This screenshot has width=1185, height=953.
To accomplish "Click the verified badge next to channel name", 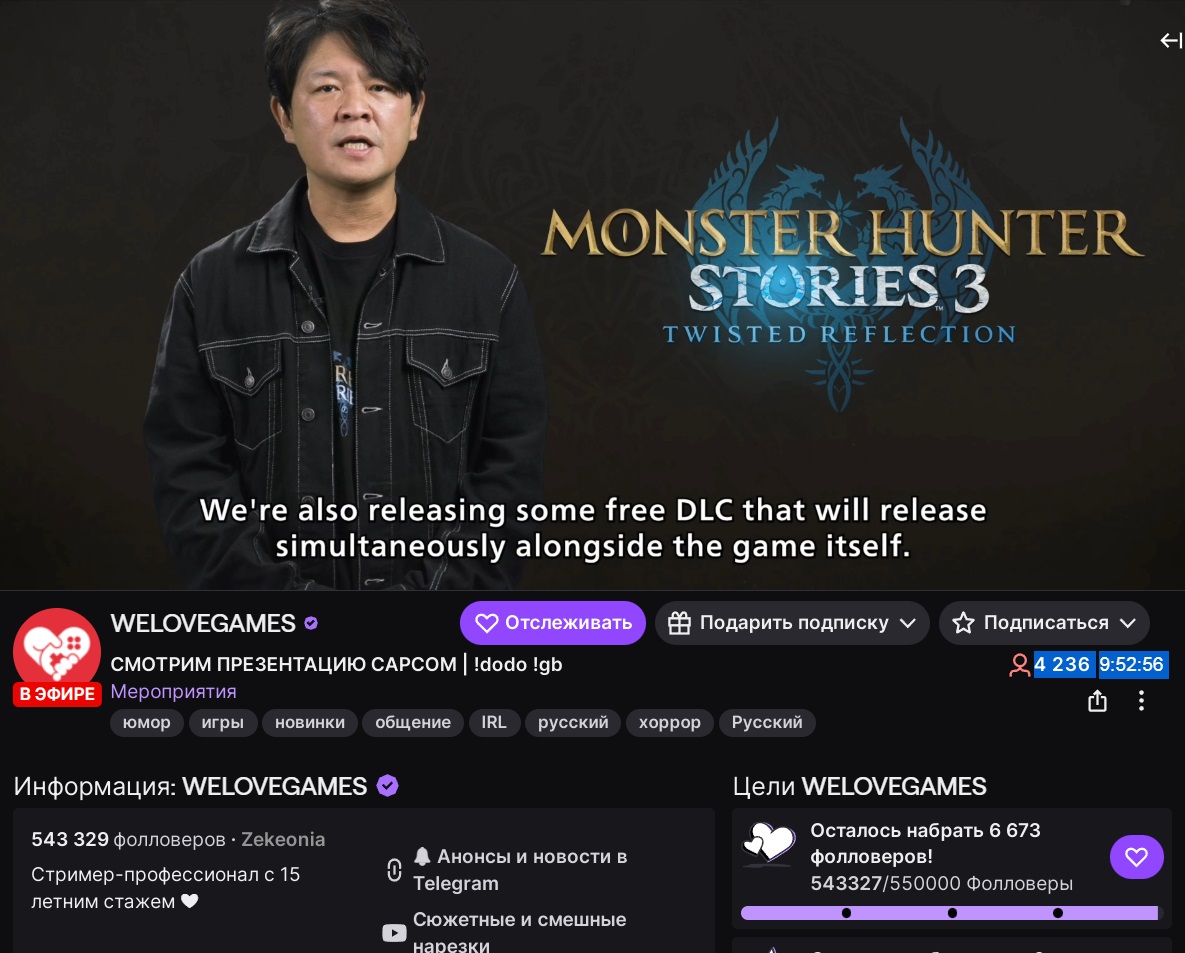I will (311, 623).
